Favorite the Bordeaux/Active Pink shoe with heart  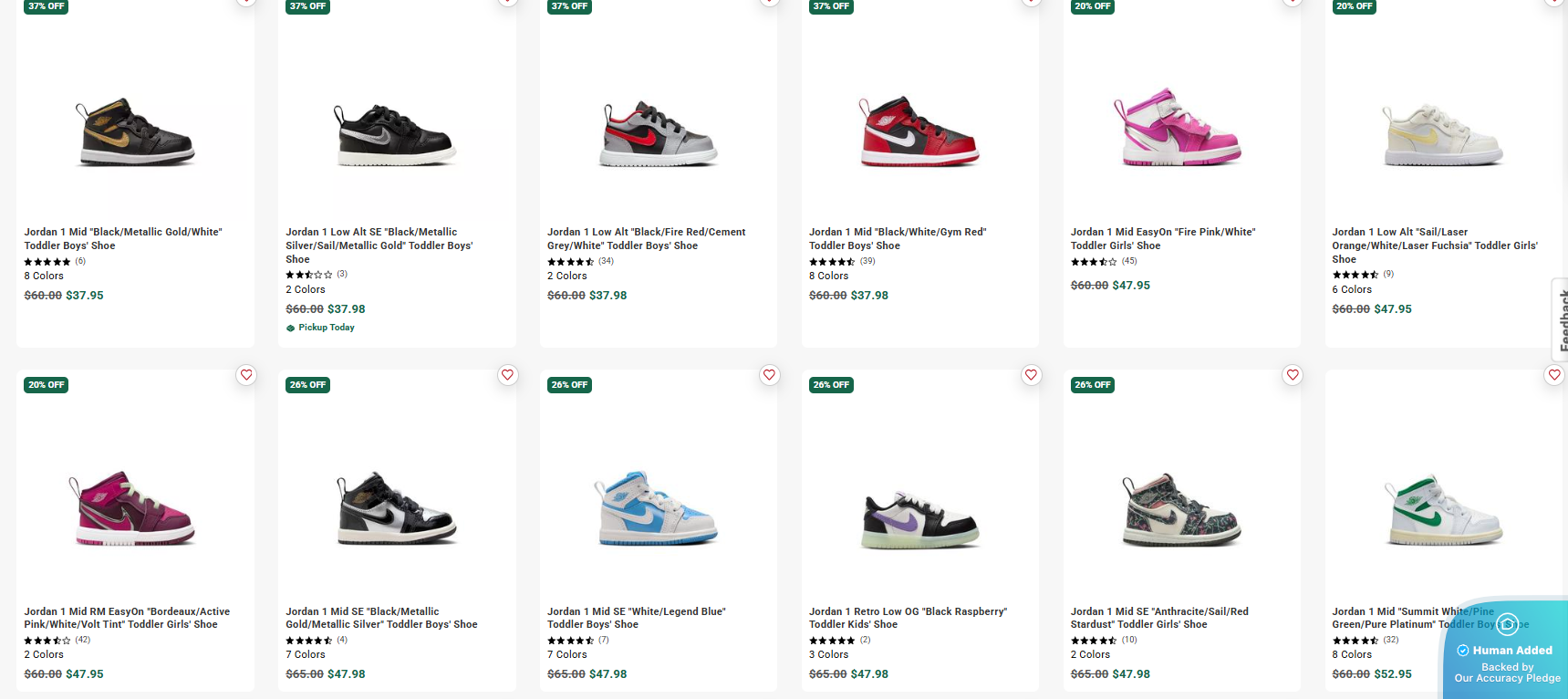click(x=246, y=375)
